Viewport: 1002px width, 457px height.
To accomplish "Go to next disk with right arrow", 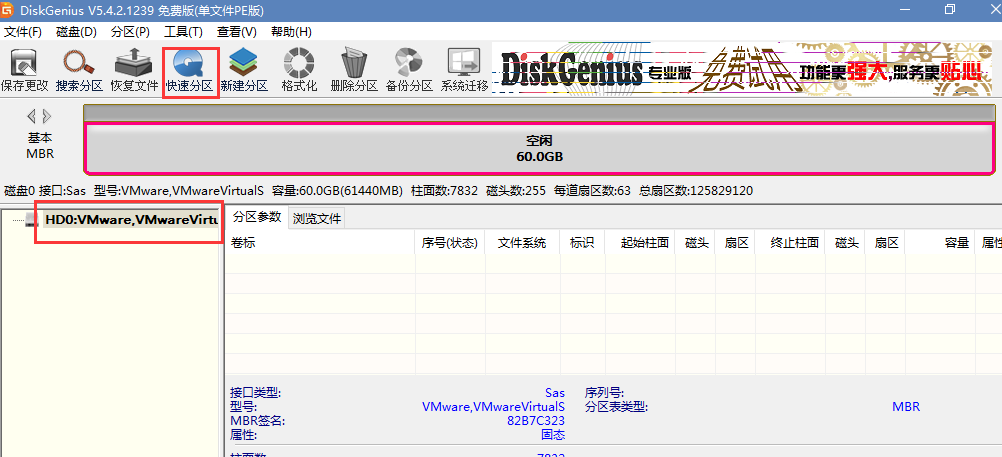I will click(x=47, y=116).
